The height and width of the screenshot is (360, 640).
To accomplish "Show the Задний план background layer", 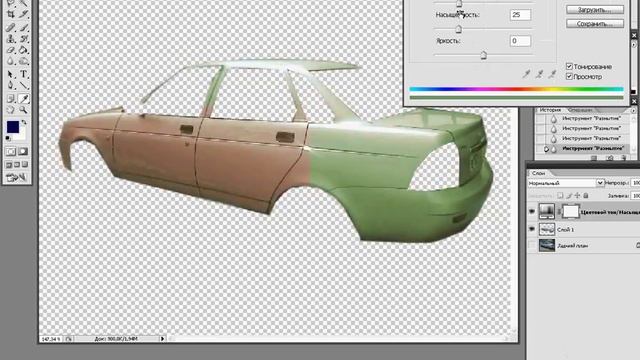I will pyautogui.click(x=532, y=245).
